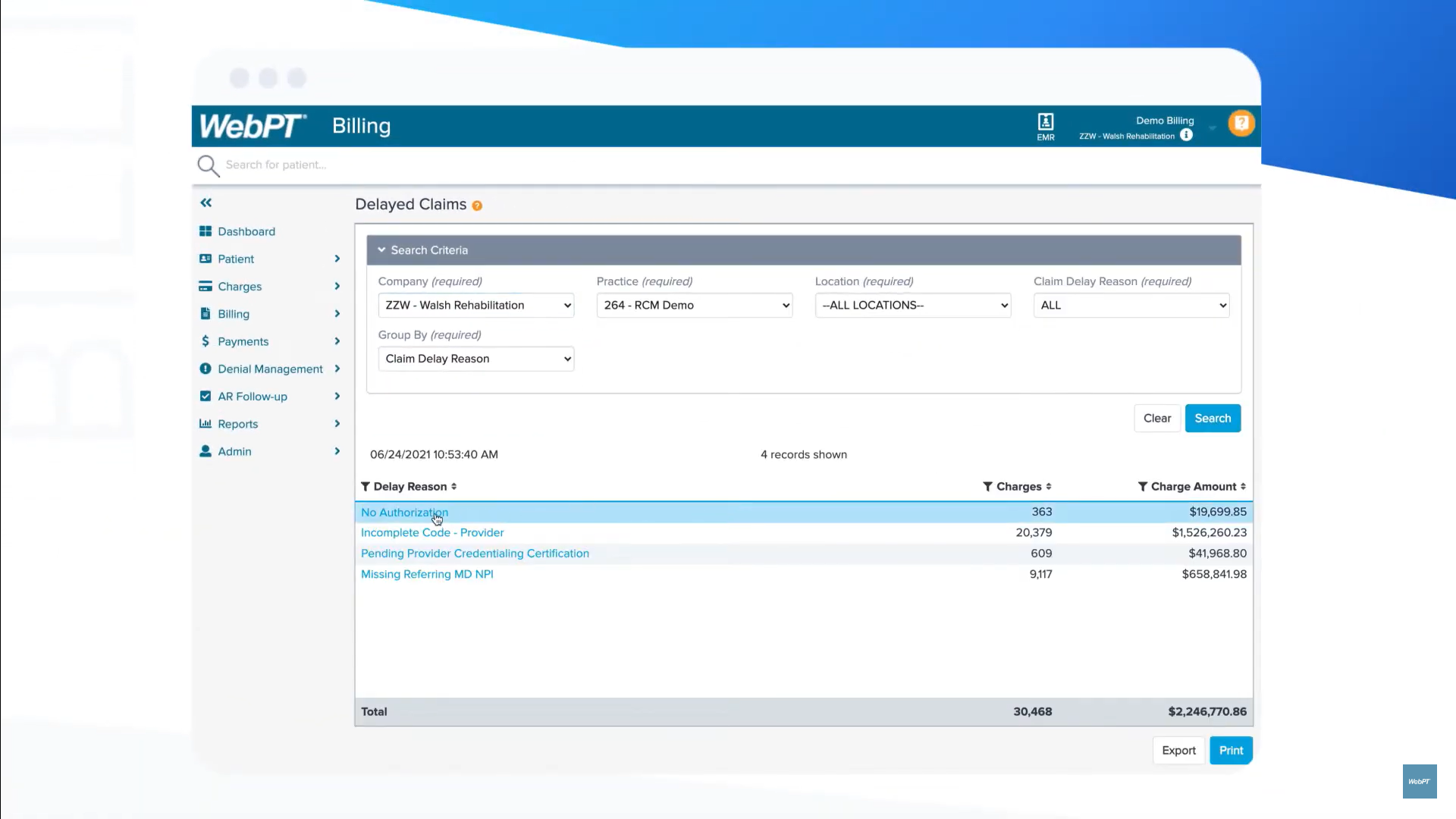The width and height of the screenshot is (1456, 819).
Task: Click the Delay Reason filter icon
Action: [x=366, y=487]
